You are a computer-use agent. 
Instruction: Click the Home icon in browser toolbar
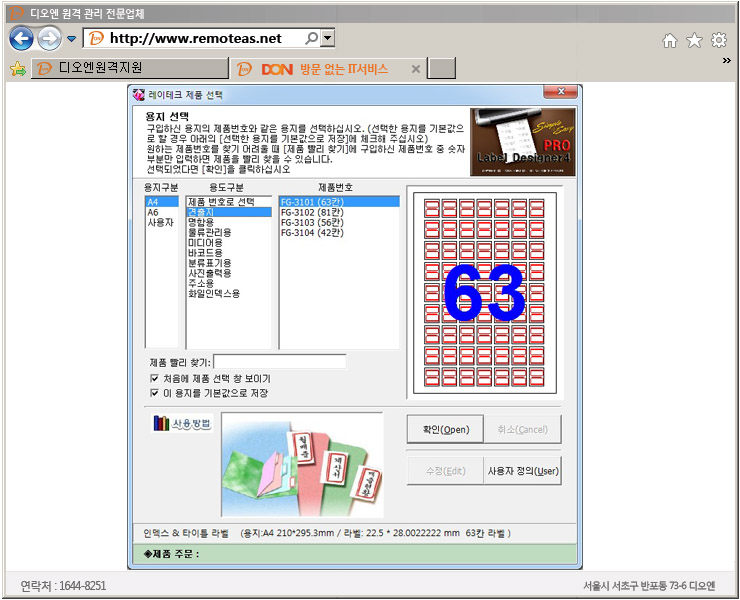point(670,40)
